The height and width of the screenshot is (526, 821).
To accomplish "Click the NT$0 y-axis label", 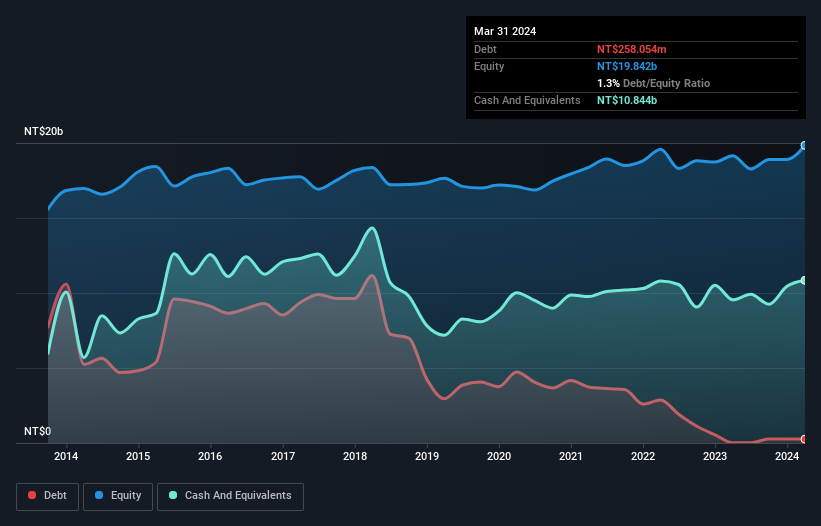I will [x=38, y=431].
